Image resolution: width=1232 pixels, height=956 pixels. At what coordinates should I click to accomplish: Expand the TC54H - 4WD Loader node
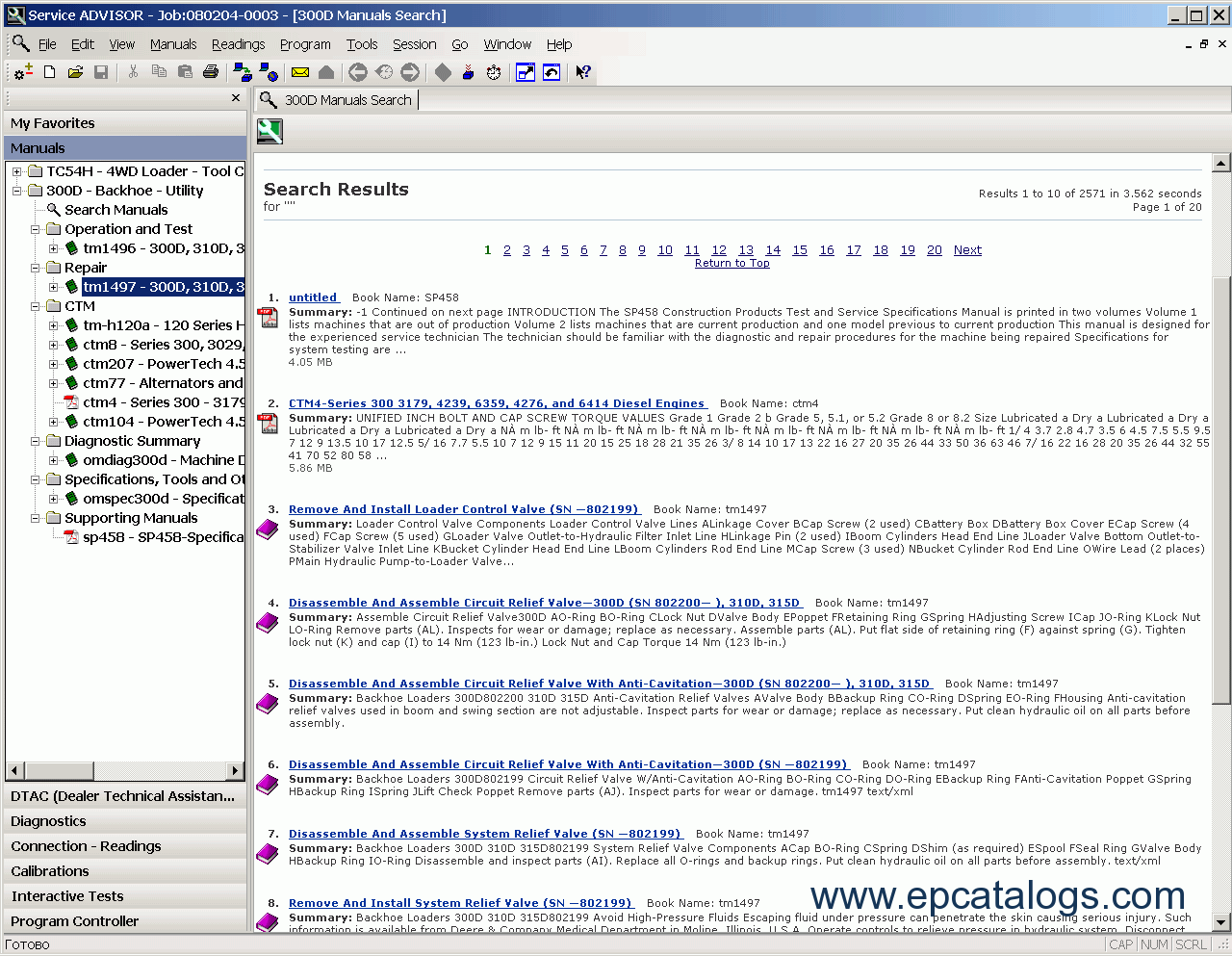pos(16,171)
